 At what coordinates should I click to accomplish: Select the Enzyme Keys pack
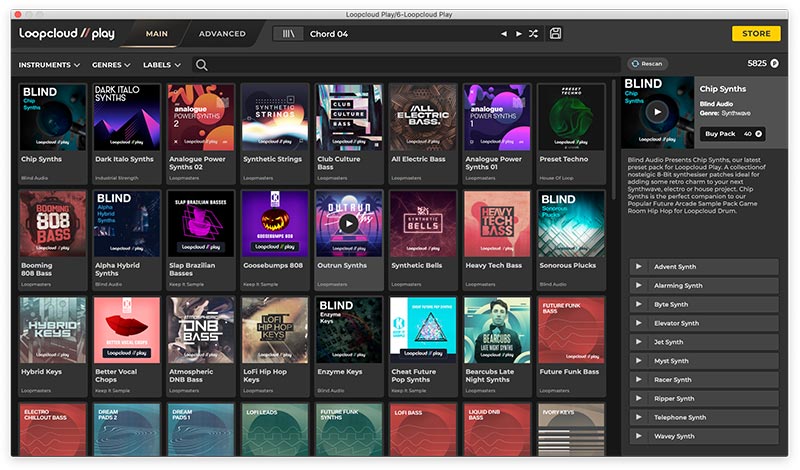[x=349, y=346]
